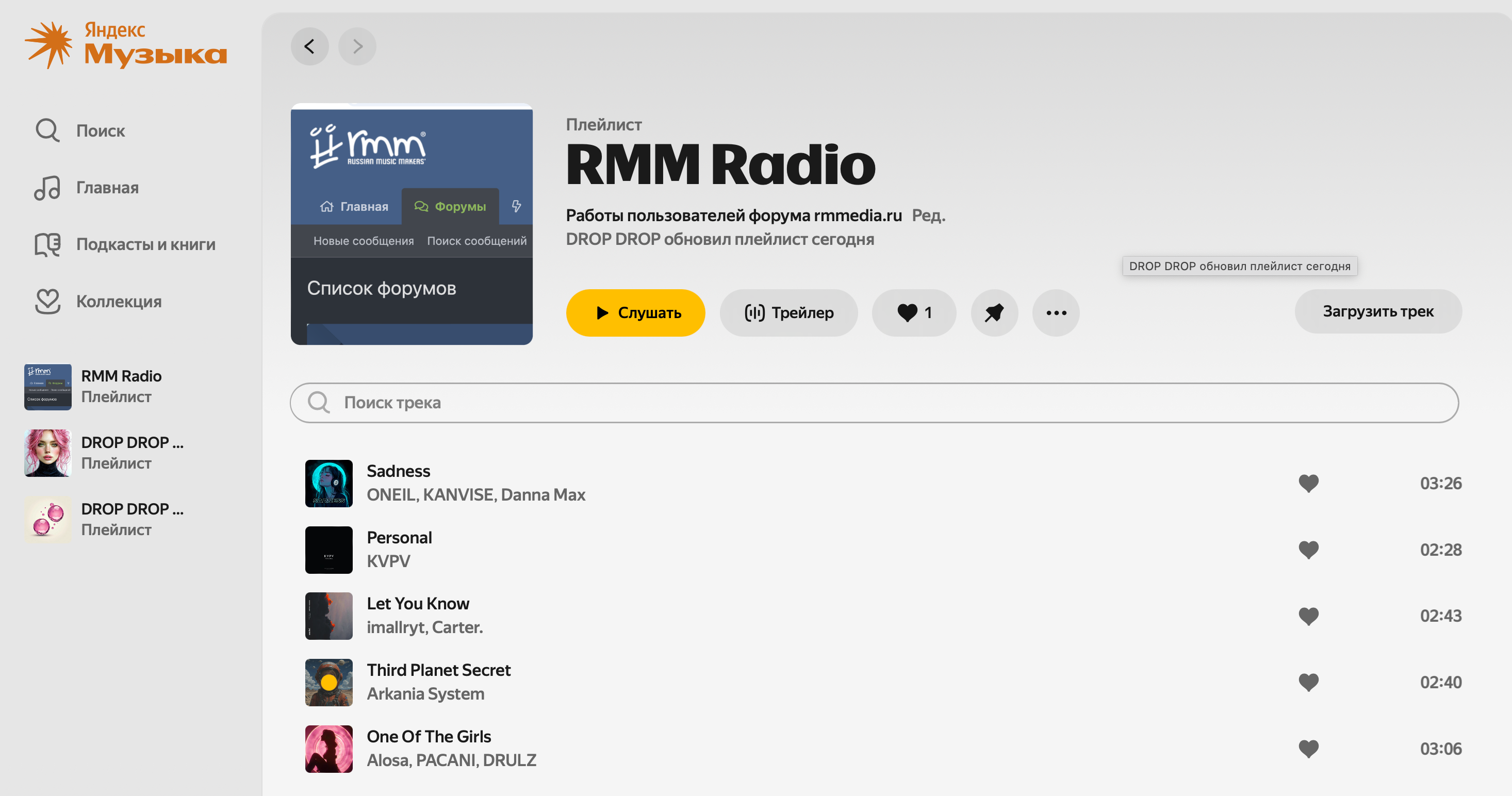The height and width of the screenshot is (796, 1512).
Task: Toggle the pin playlist icon
Action: 994,312
